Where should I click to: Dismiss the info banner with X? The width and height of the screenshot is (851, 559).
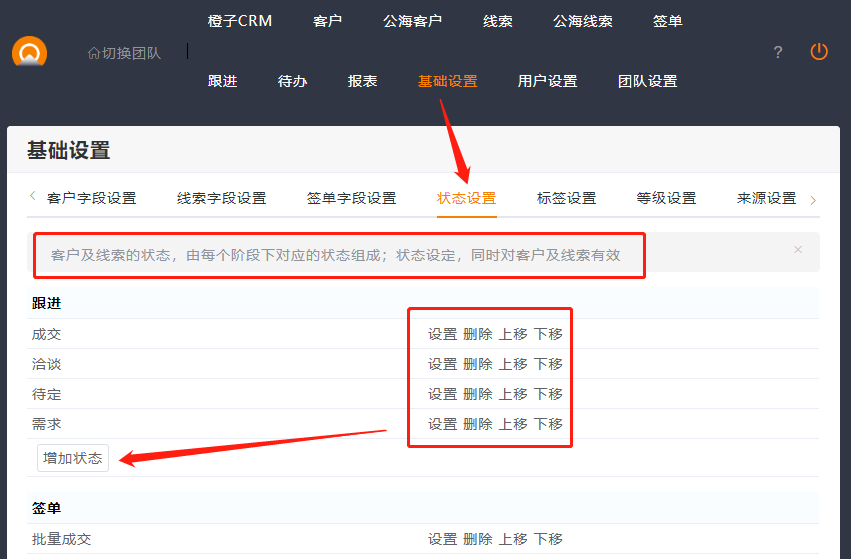click(x=797, y=249)
